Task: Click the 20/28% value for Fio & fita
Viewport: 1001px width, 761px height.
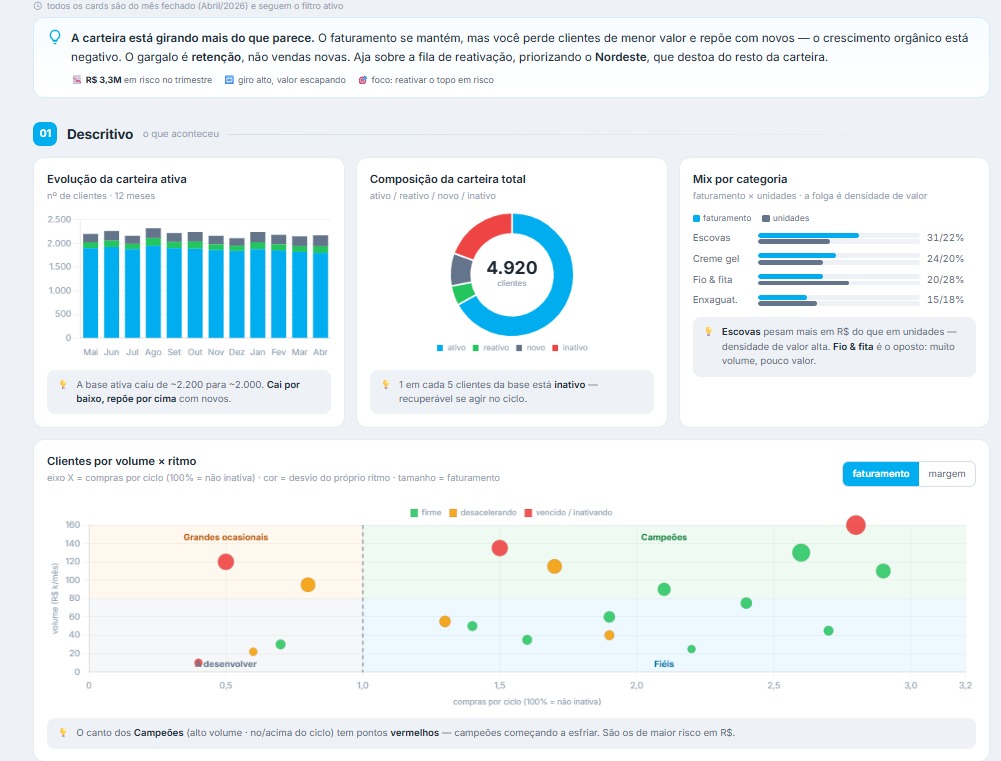Action: (945, 280)
